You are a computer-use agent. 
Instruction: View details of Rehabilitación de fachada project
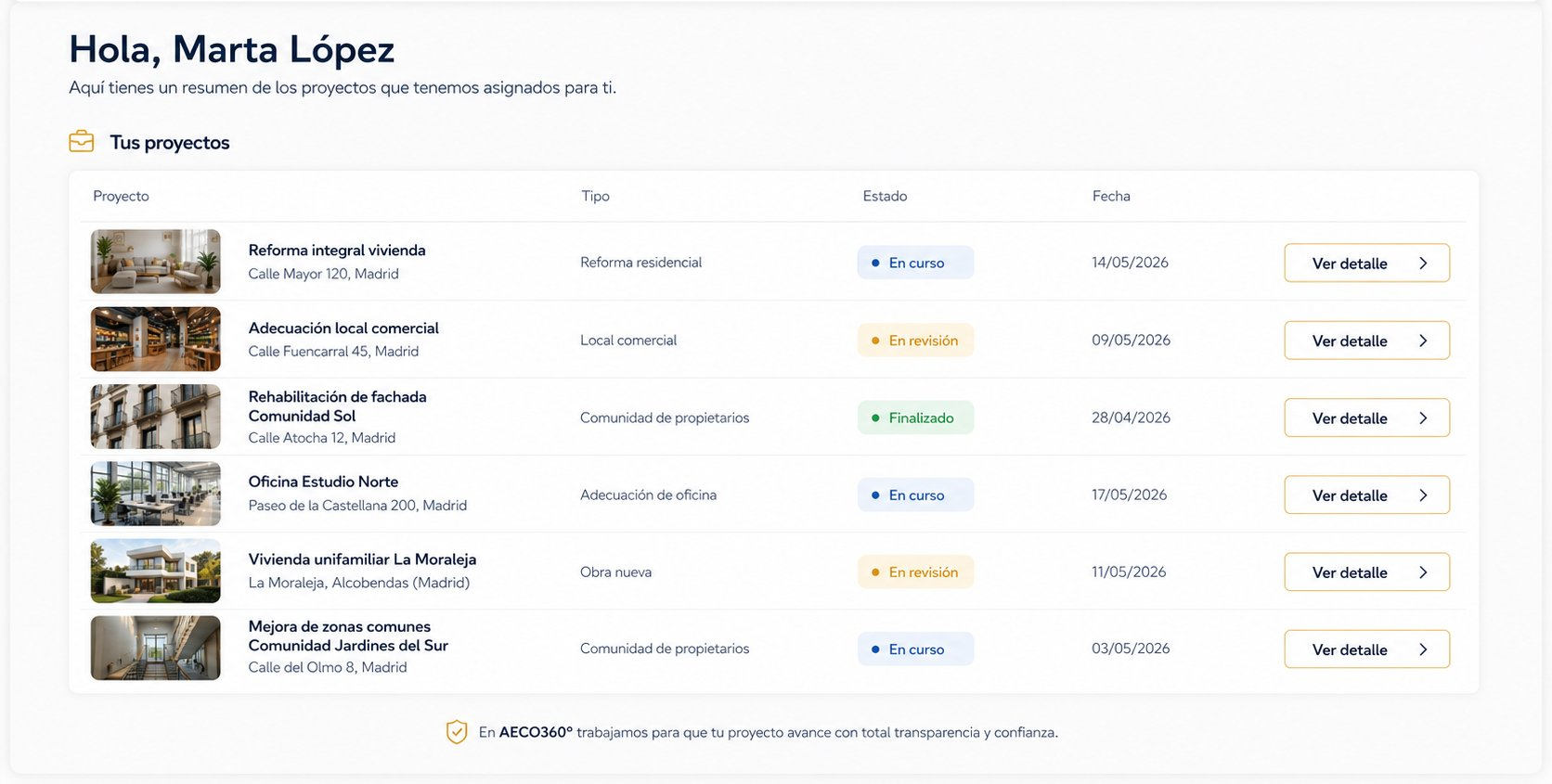[1366, 418]
